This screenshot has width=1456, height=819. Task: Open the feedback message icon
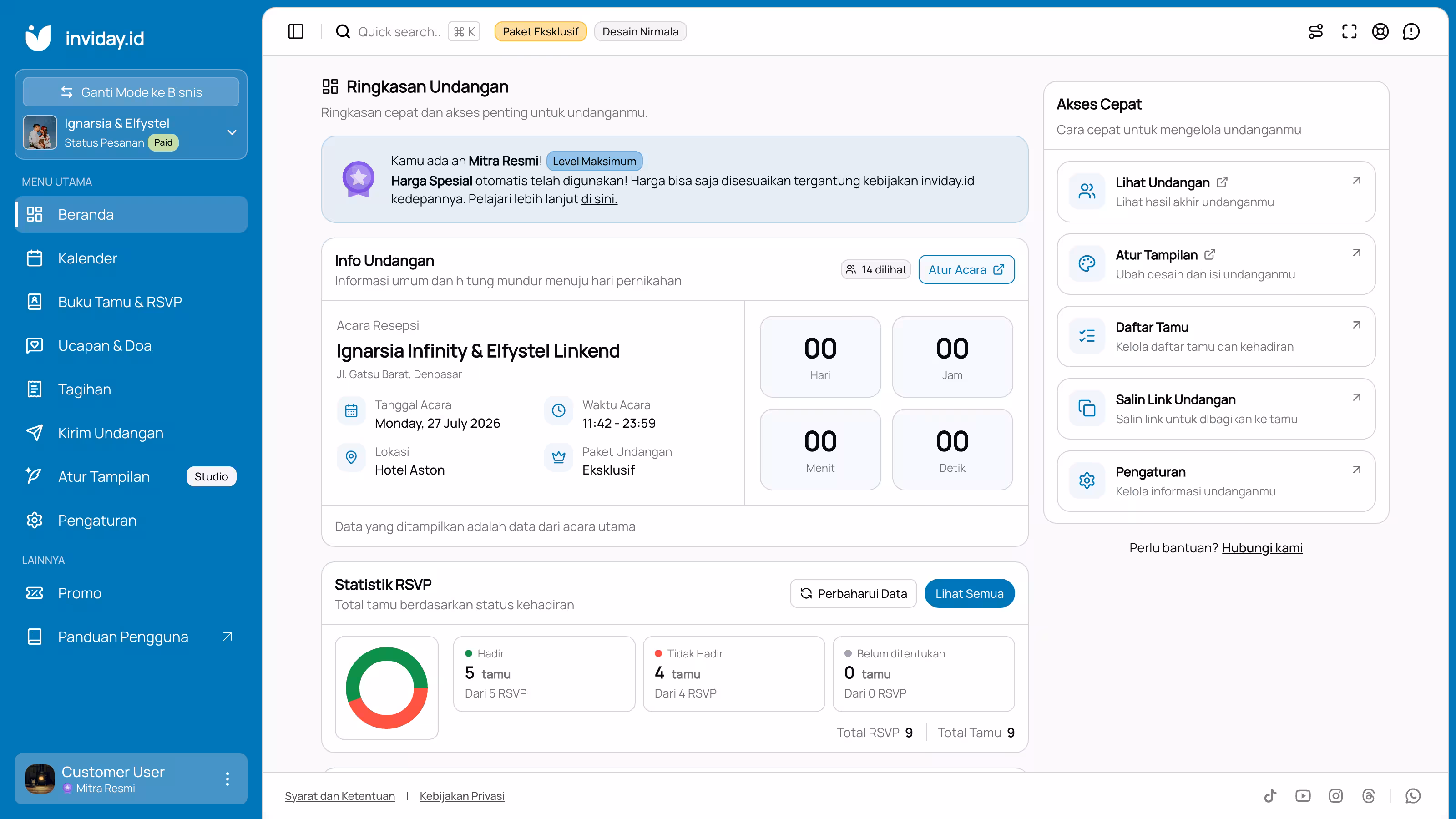tap(1411, 32)
